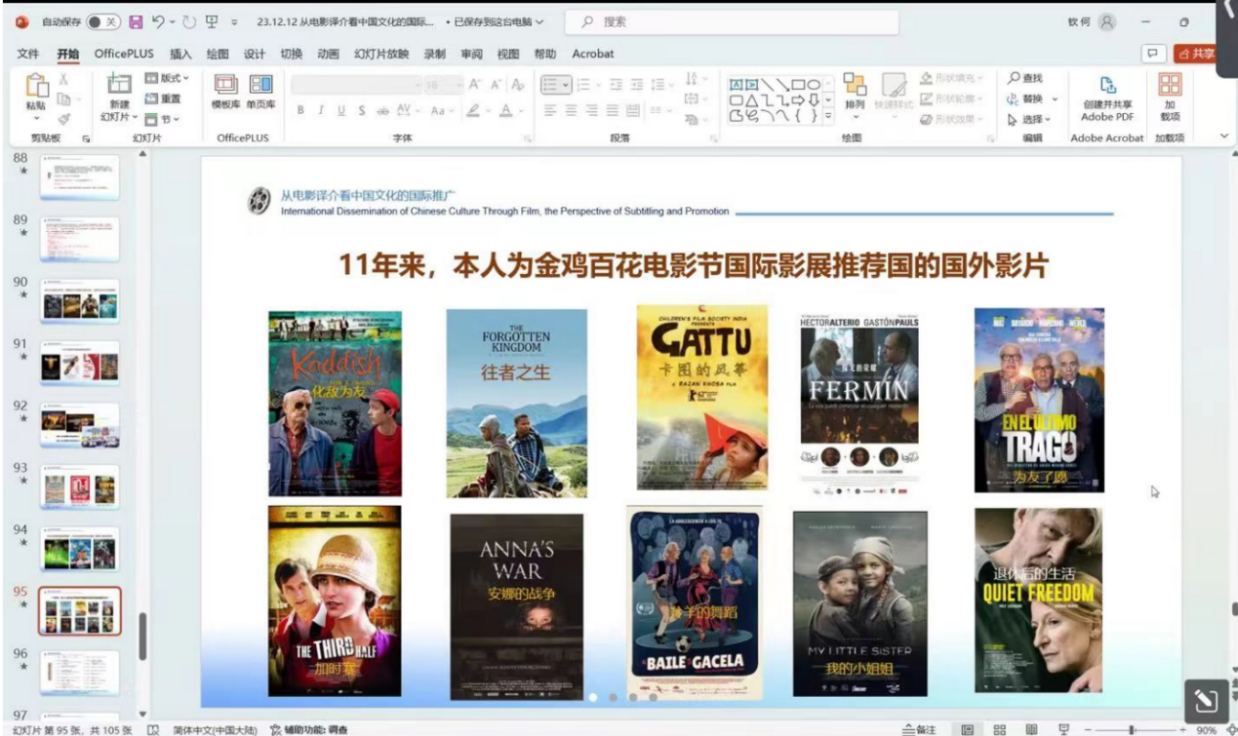Click the 共享 share button
Screen dimensions: 1238x736
1197,54
